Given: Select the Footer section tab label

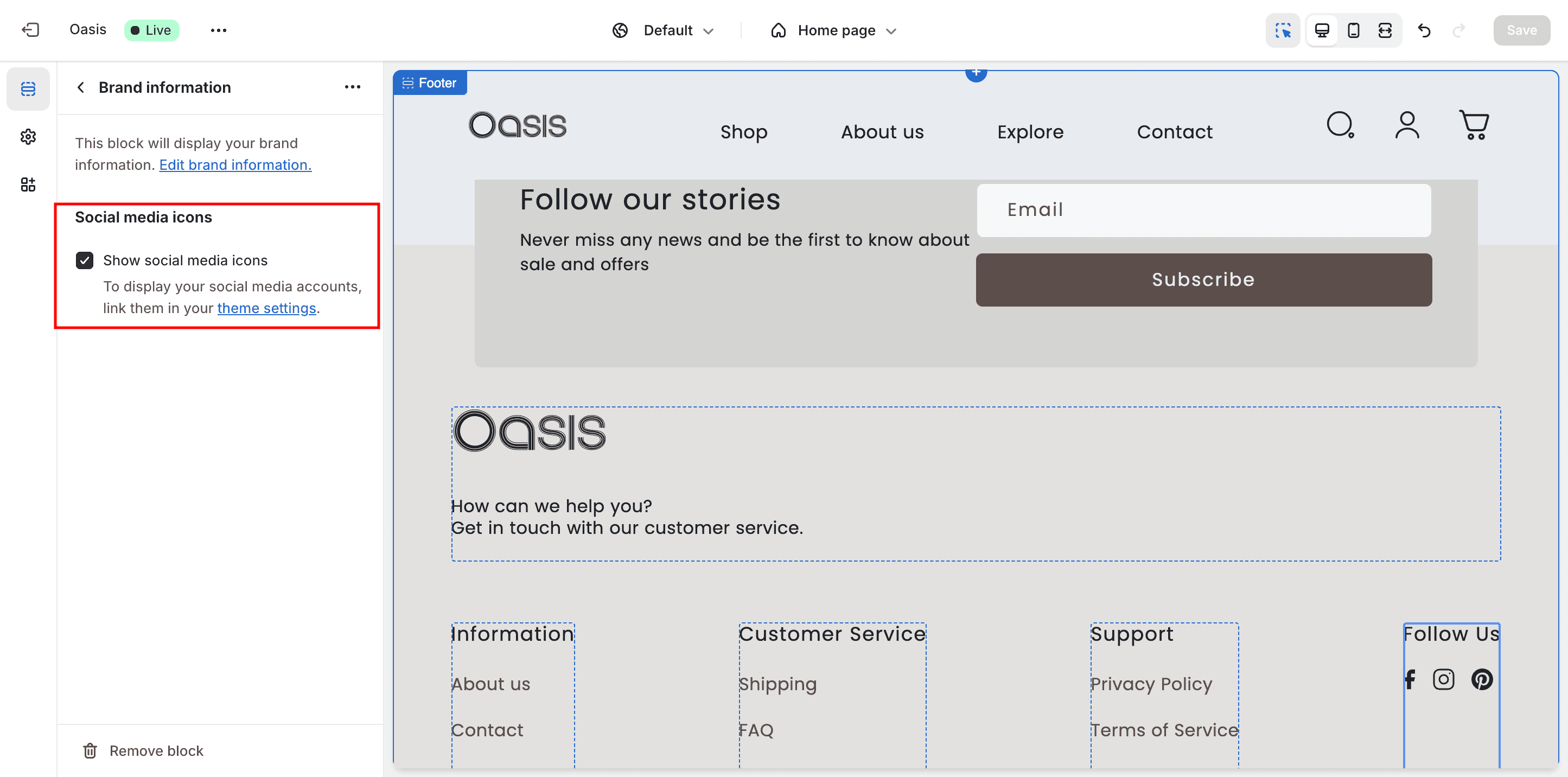Looking at the screenshot, I should point(430,83).
